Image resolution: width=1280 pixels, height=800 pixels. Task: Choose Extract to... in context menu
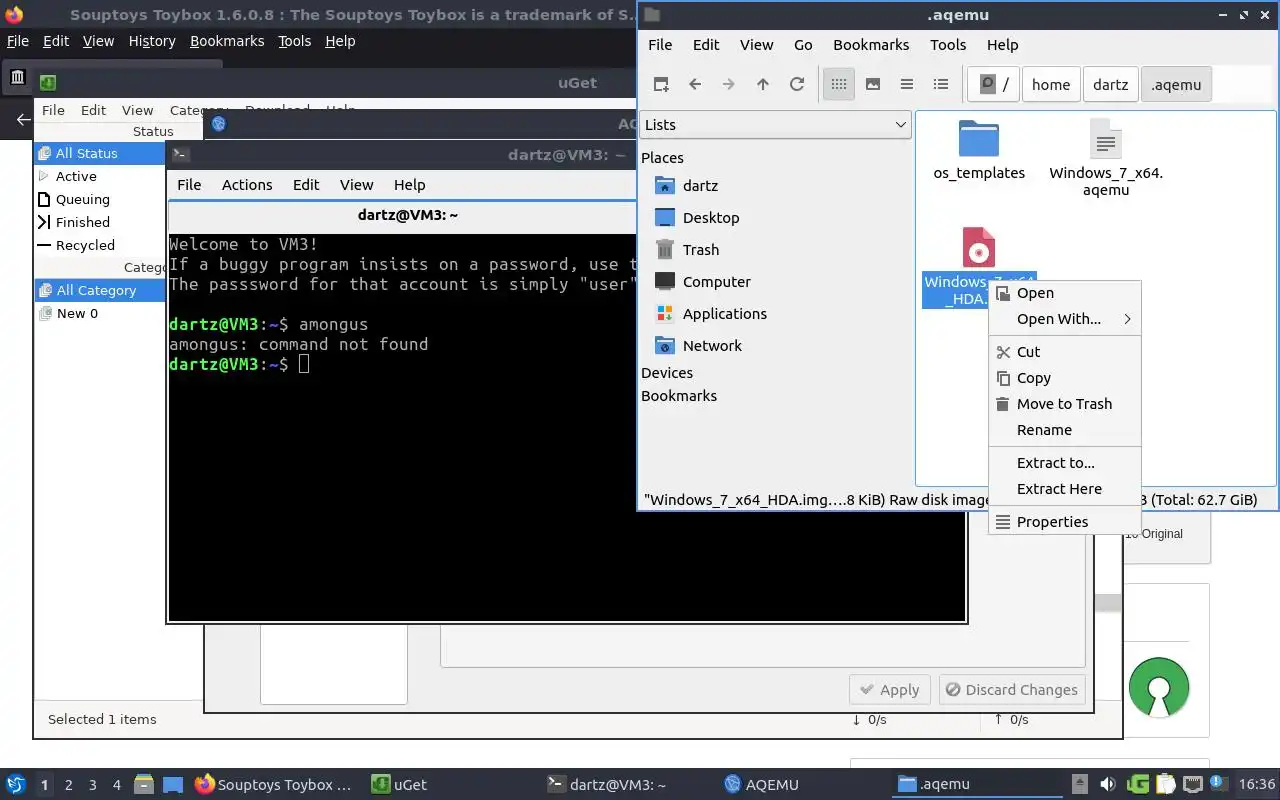[1065, 463]
